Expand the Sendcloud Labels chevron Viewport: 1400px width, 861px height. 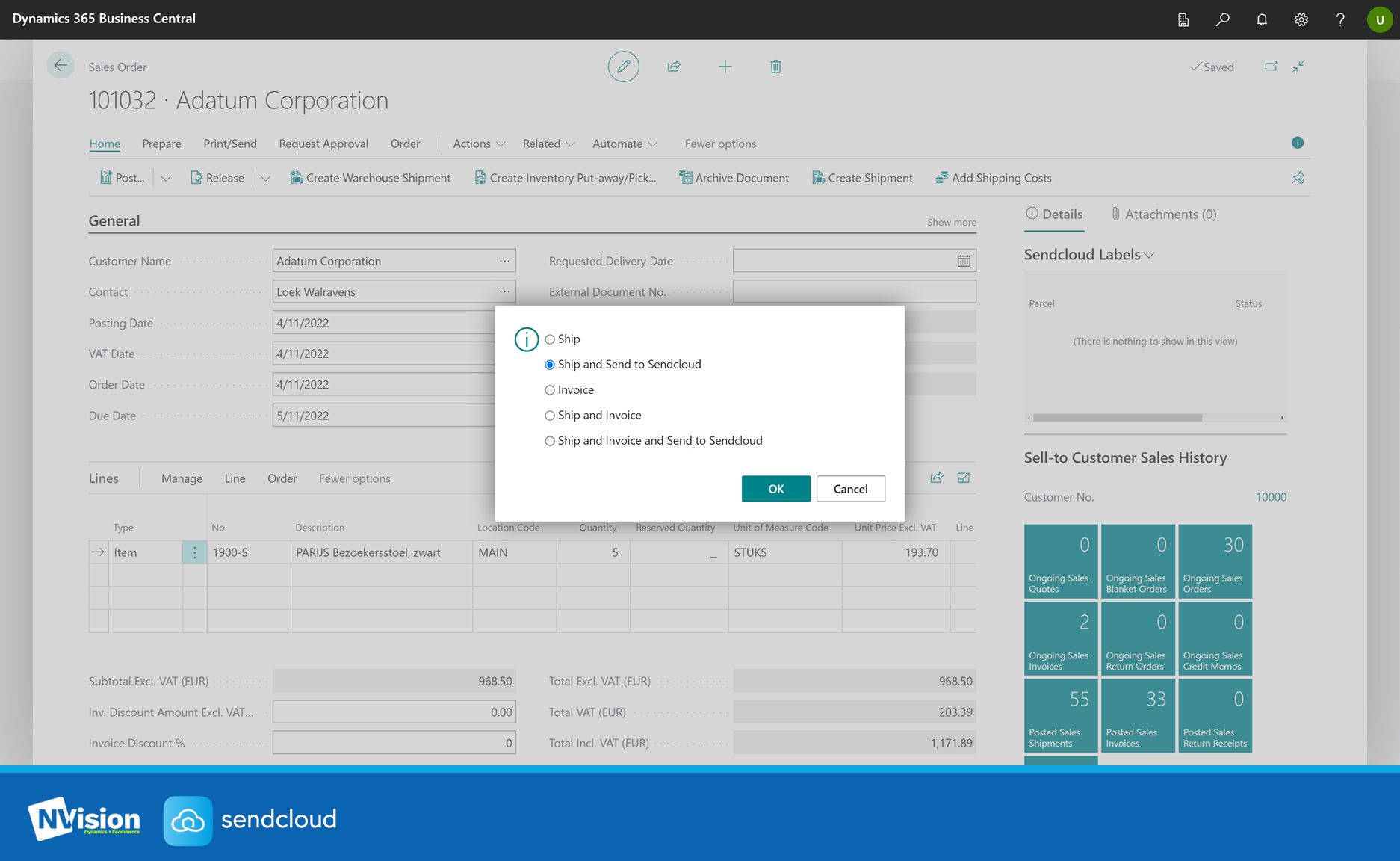click(x=1149, y=255)
